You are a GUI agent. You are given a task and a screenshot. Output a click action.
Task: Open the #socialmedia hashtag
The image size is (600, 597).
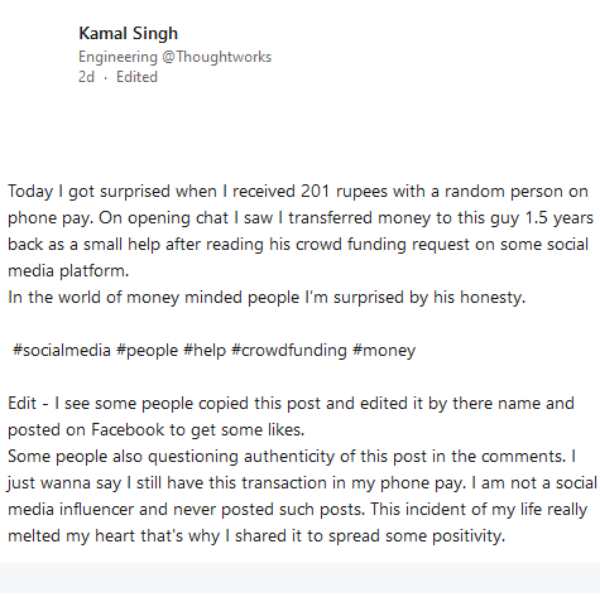[58, 351]
